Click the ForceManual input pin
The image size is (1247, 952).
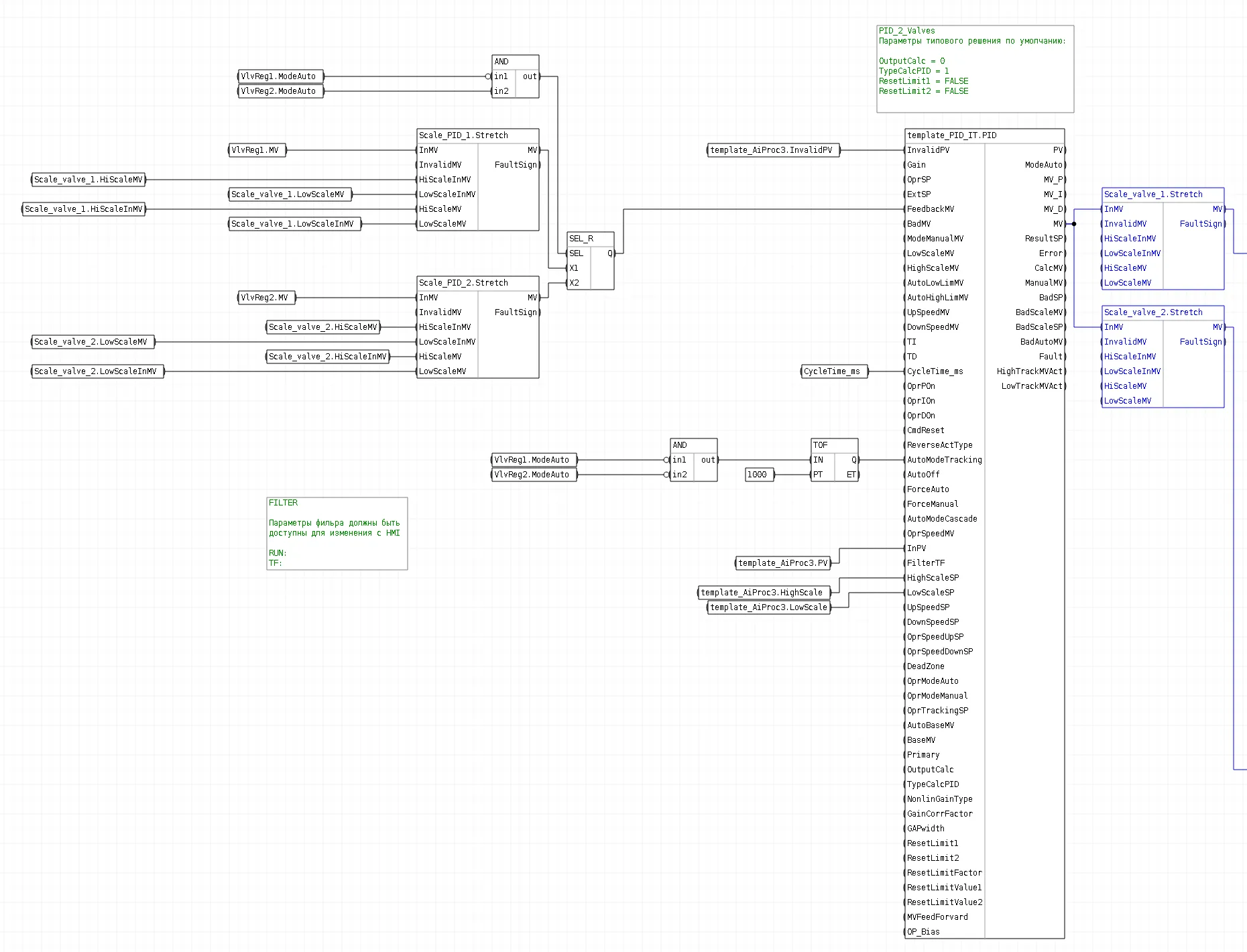933,504
